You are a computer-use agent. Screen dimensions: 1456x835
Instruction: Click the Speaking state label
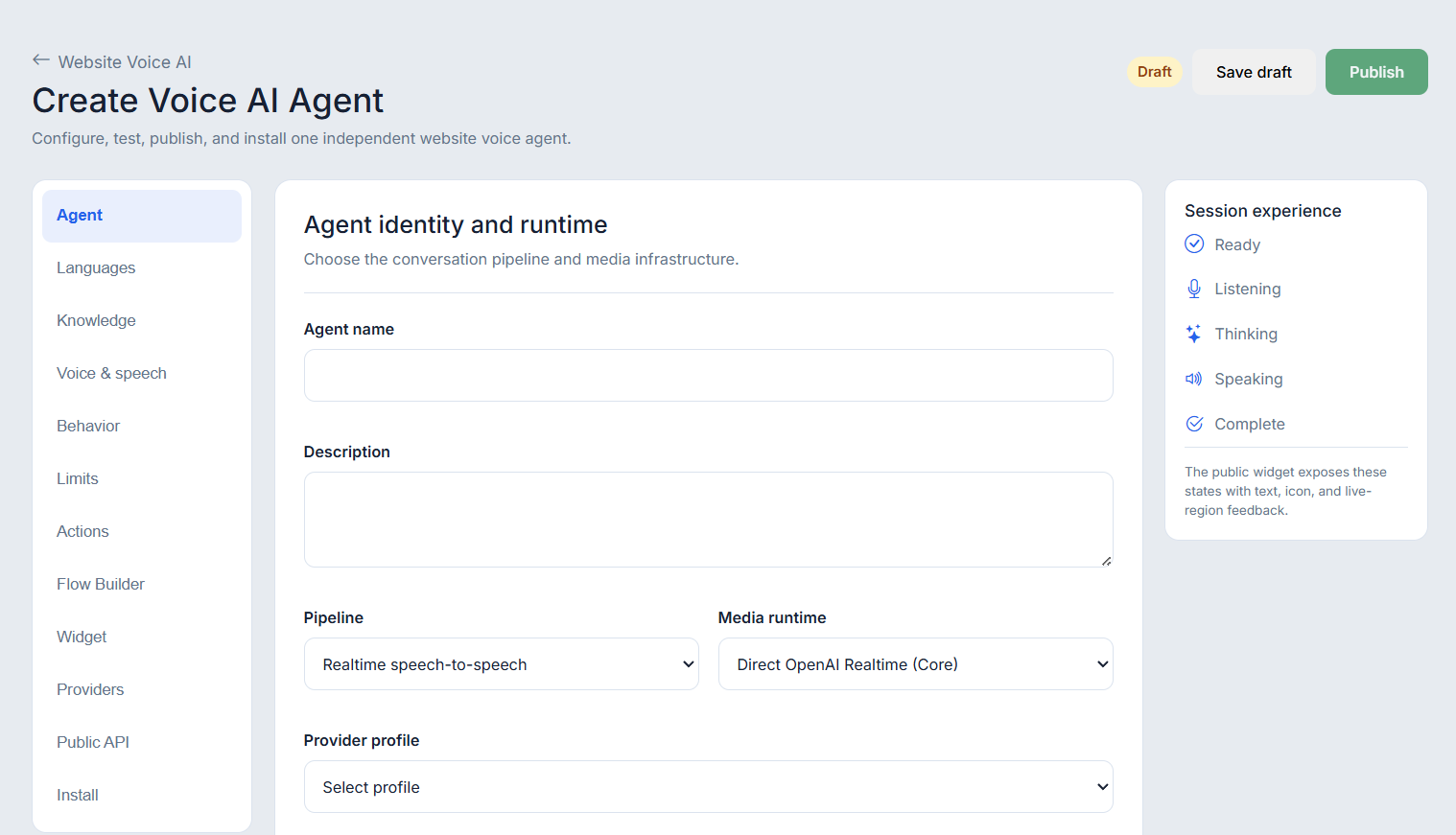(1249, 380)
